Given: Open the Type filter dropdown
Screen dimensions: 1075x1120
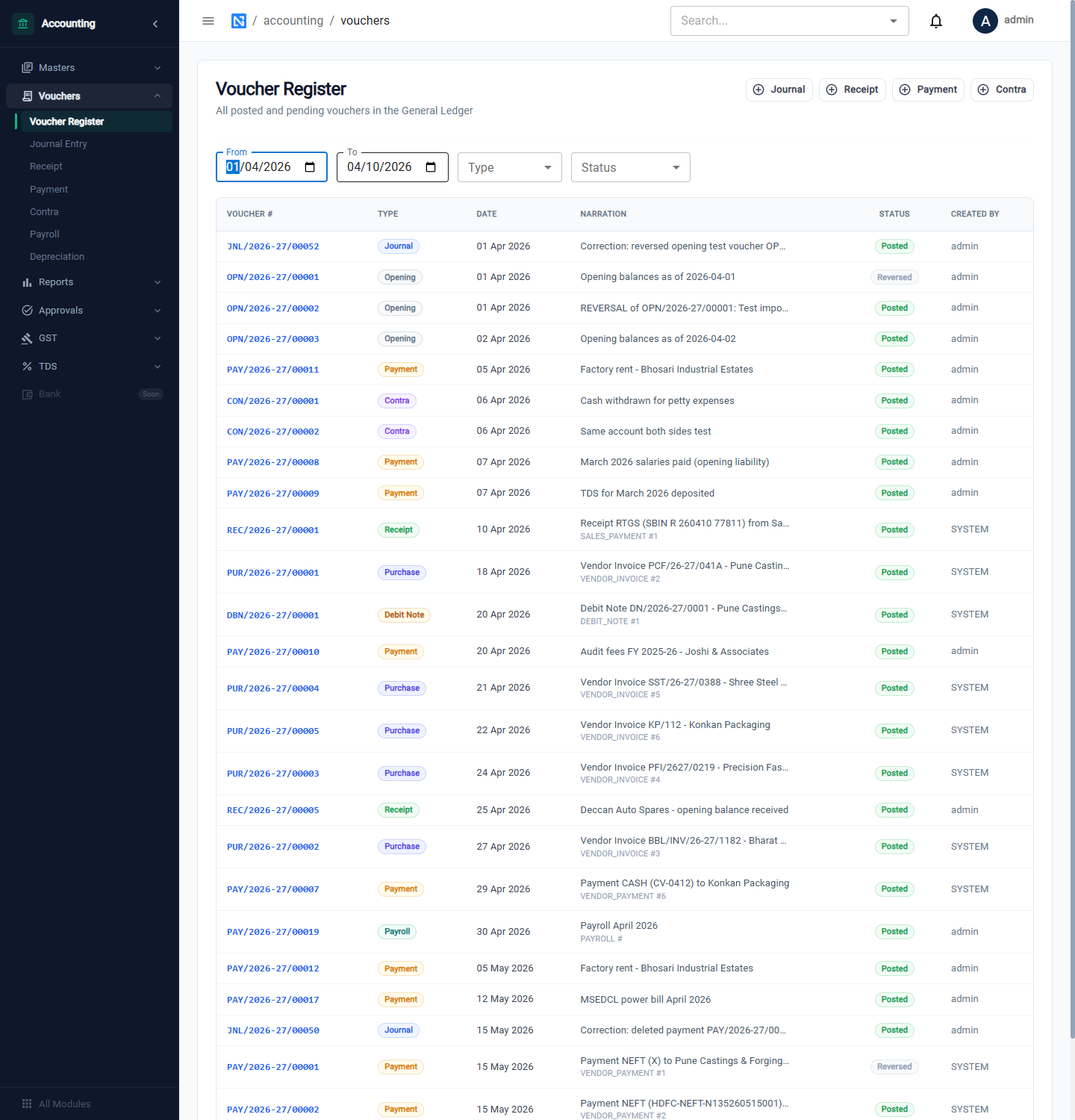Looking at the screenshot, I should 510,167.
